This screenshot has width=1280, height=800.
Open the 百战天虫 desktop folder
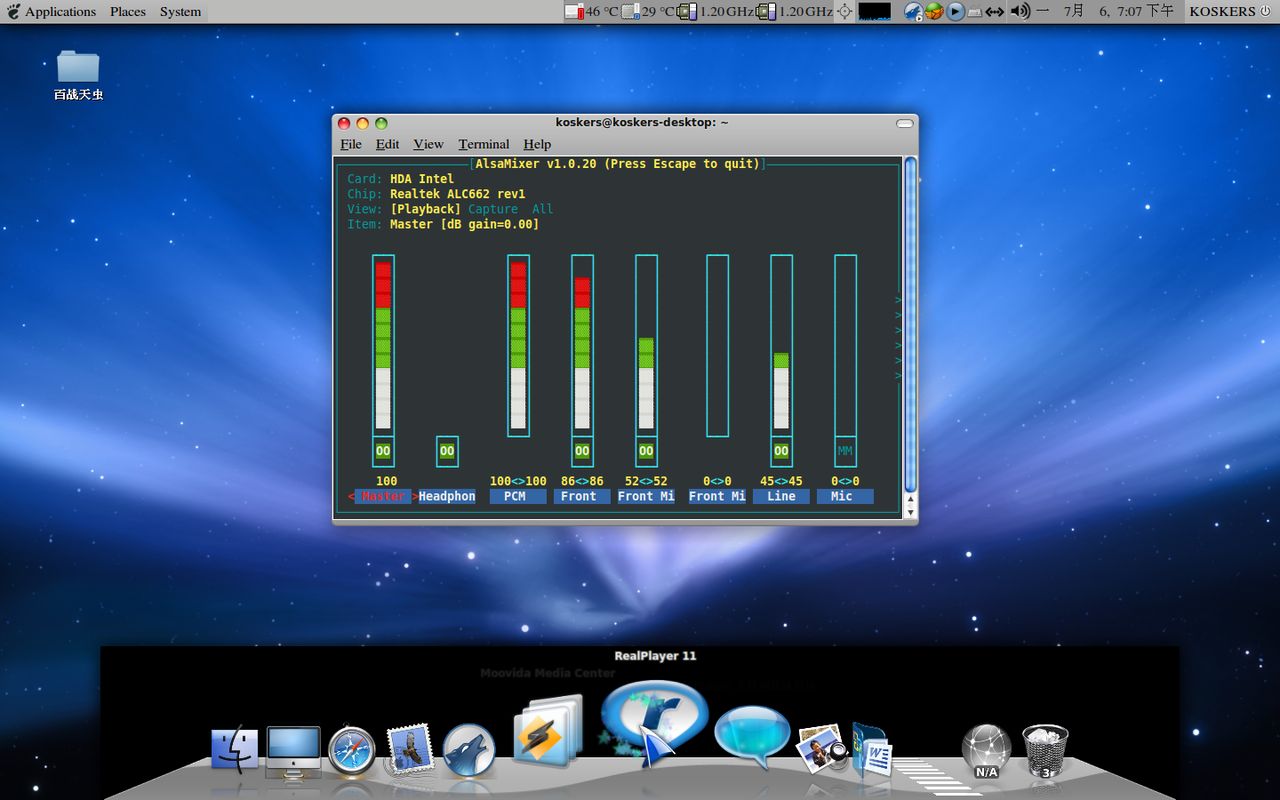point(78,68)
